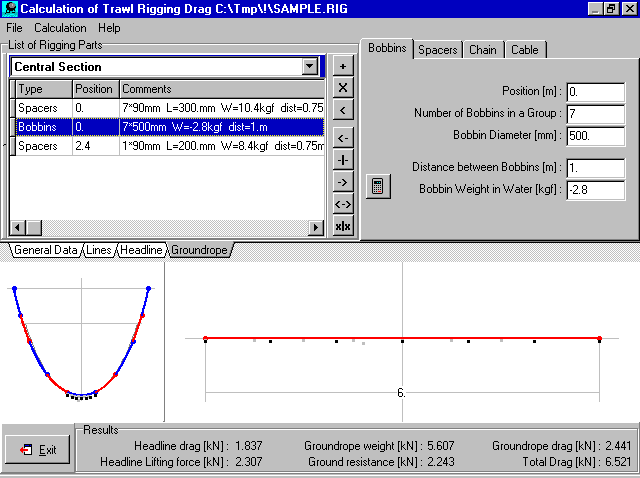Open the Calculation menu
Viewport: 640px width, 478px height.
pyautogui.click(x=60, y=28)
